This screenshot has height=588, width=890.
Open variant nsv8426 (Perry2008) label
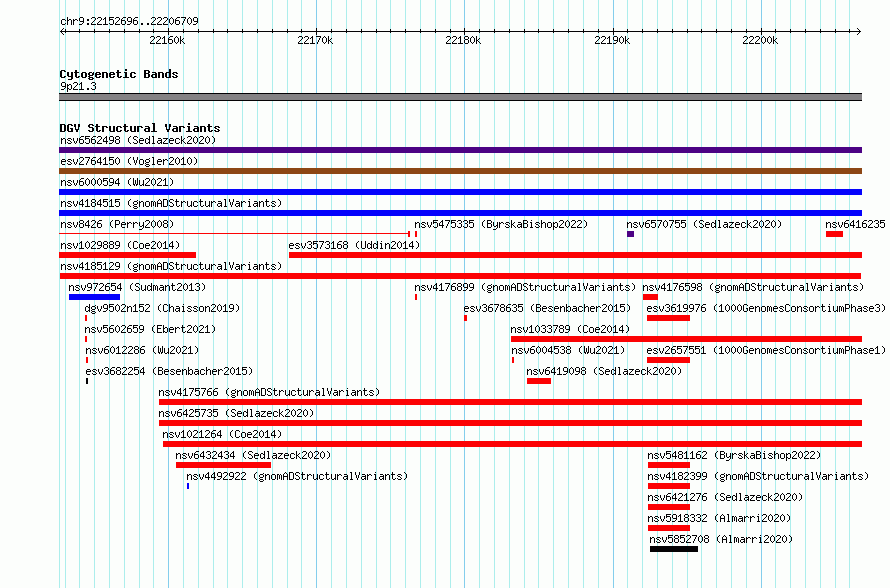pyautogui.click(x=117, y=224)
